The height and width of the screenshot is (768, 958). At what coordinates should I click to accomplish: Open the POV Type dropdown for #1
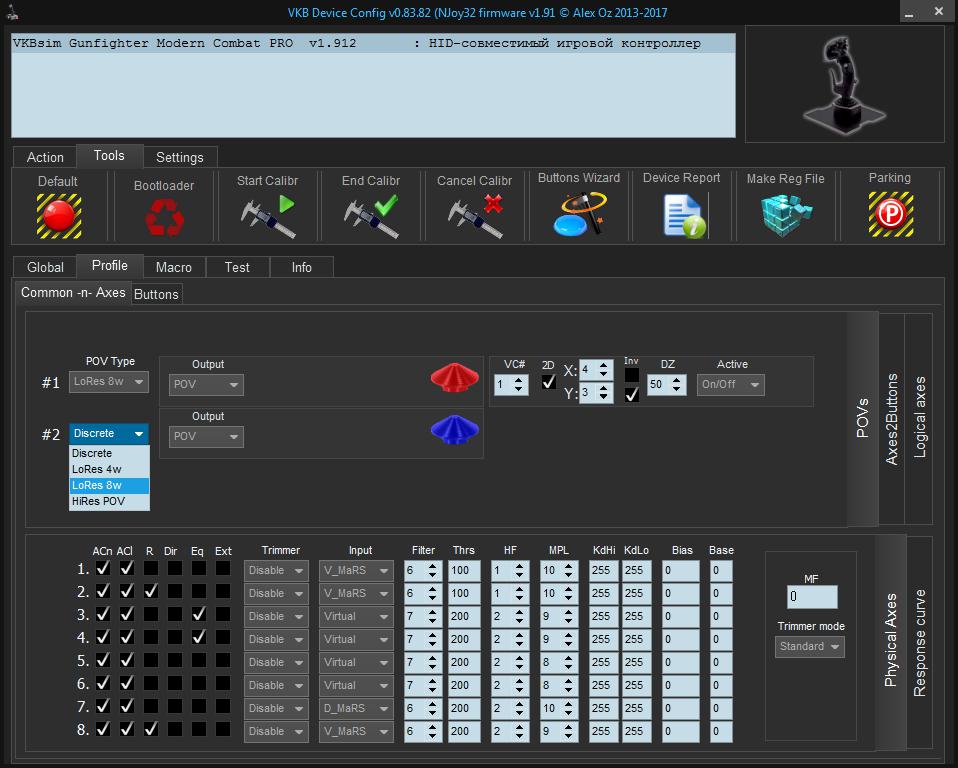click(x=109, y=382)
